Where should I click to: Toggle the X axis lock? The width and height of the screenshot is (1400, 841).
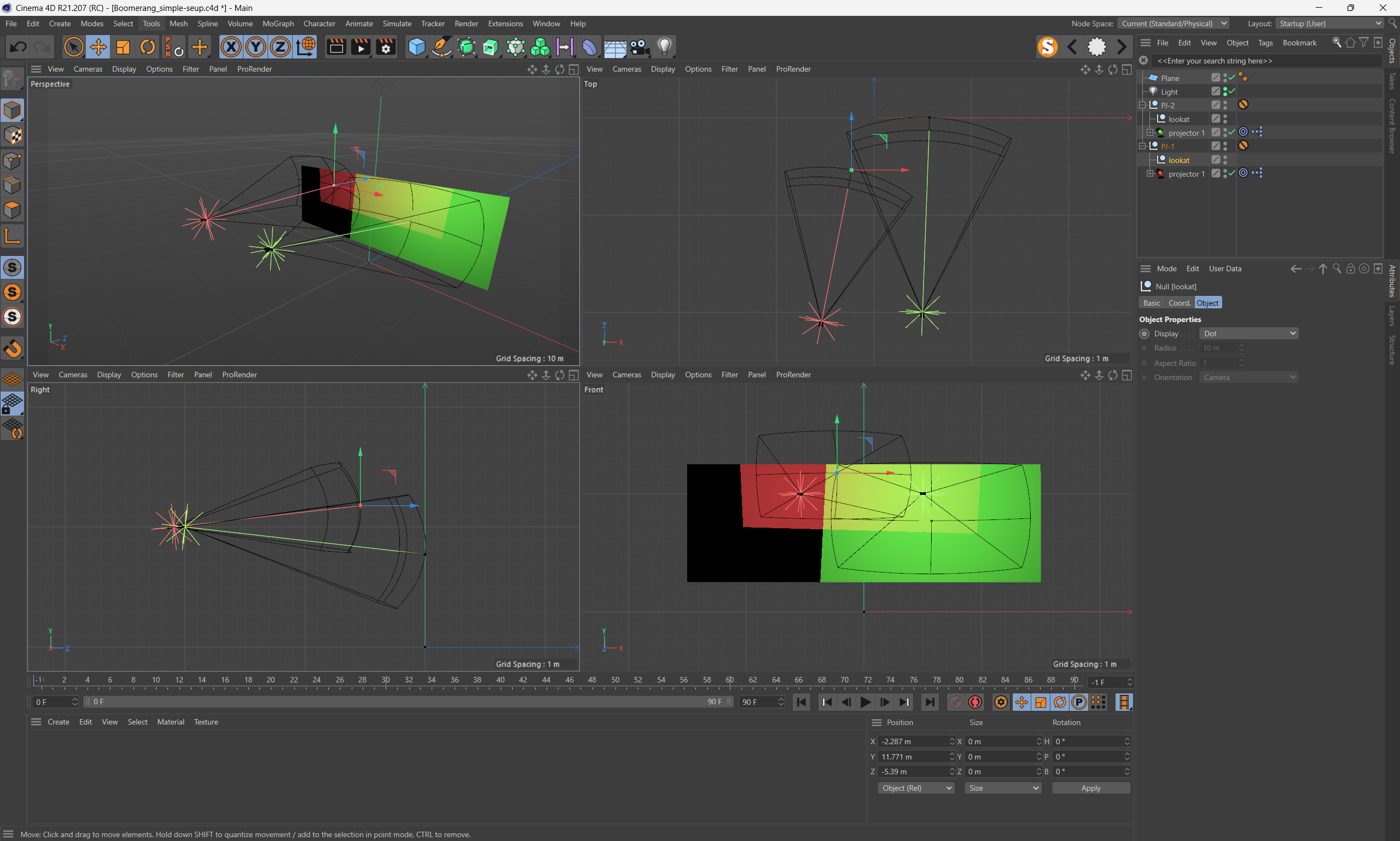point(231,47)
